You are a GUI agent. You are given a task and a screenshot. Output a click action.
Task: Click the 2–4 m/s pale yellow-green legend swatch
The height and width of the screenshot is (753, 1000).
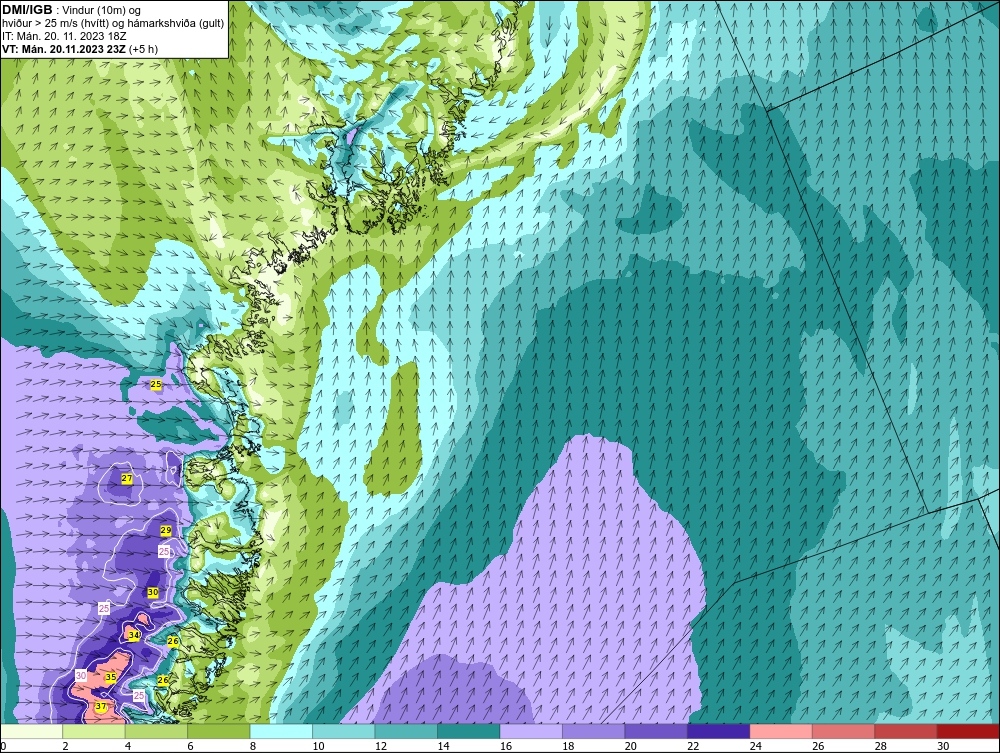[x=94, y=731]
